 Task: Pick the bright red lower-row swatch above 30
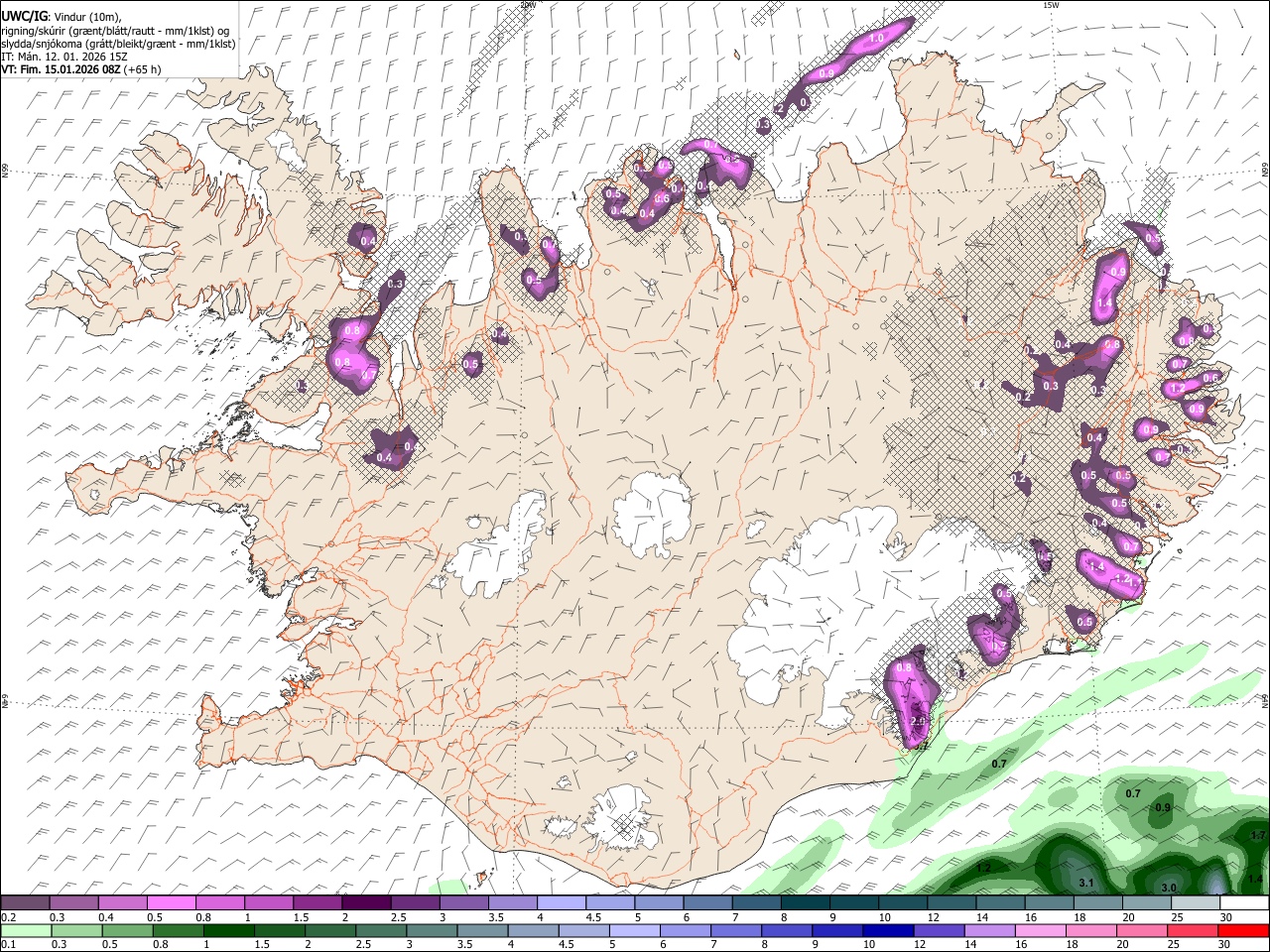point(1244,931)
